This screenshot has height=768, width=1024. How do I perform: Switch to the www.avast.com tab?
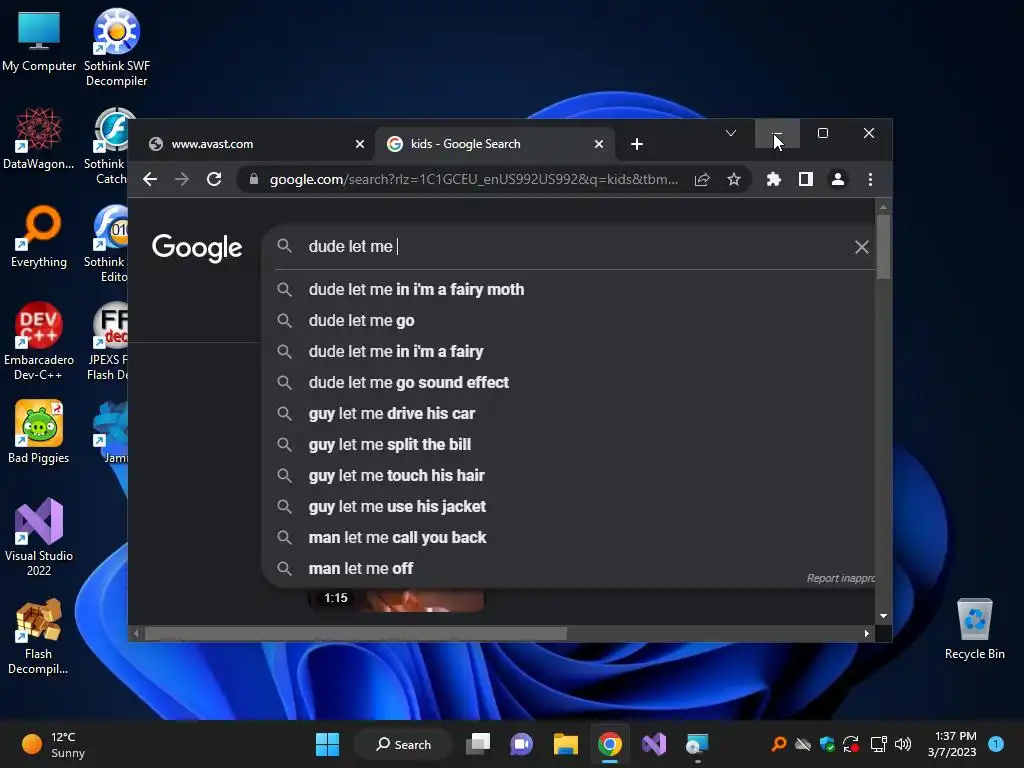[x=251, y=144]
